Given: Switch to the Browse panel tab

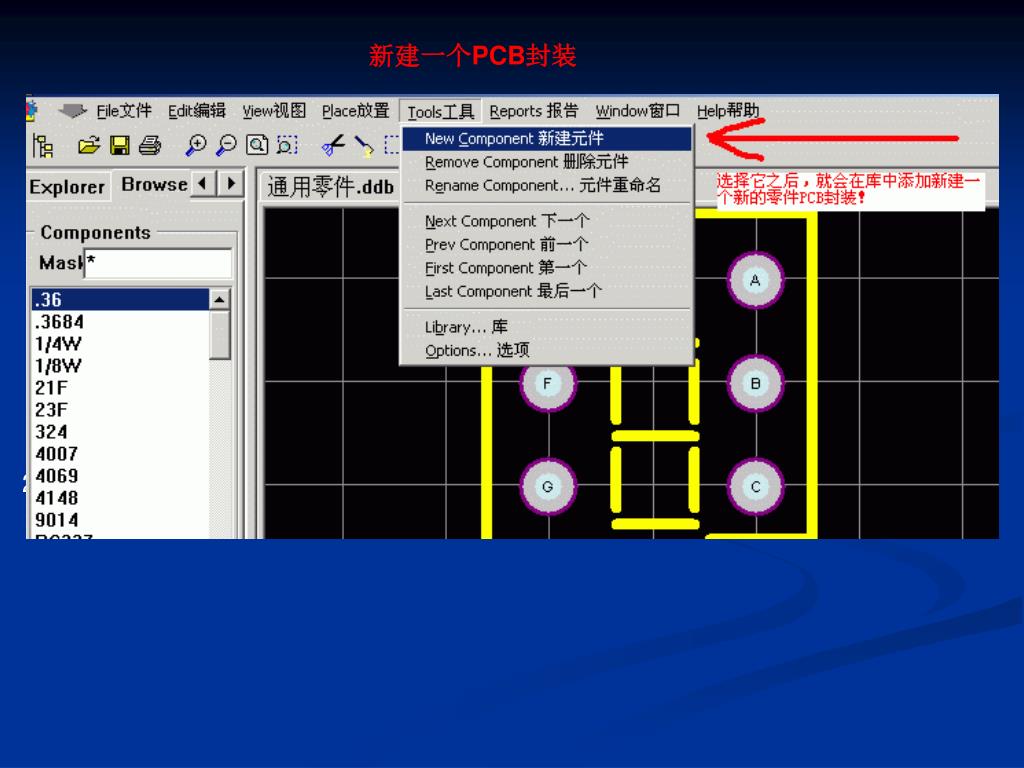Looking at the screenshot, I should 154,185.
